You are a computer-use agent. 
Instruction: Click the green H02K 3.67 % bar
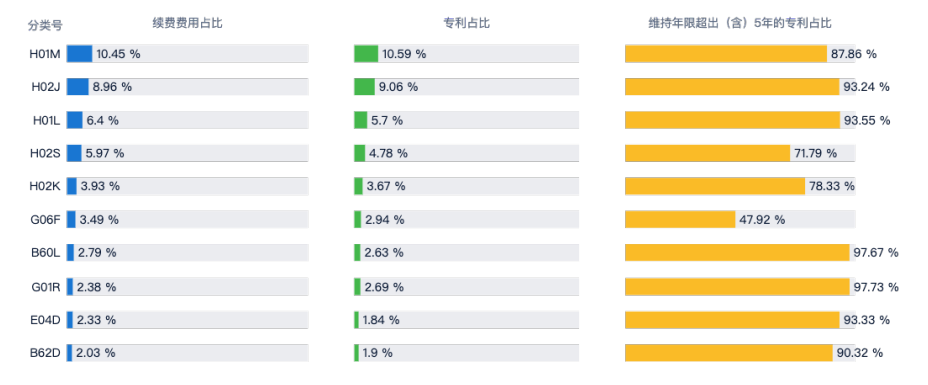359,186
